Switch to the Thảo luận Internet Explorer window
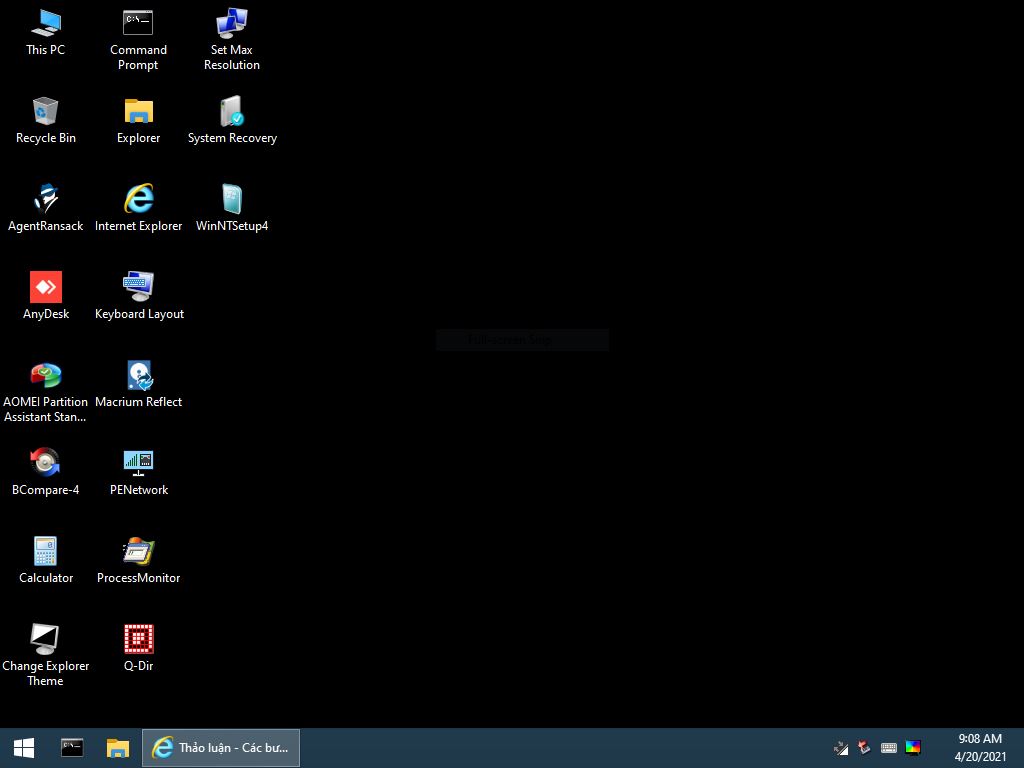Viewport: 1024px width, 768px height. 221,748
